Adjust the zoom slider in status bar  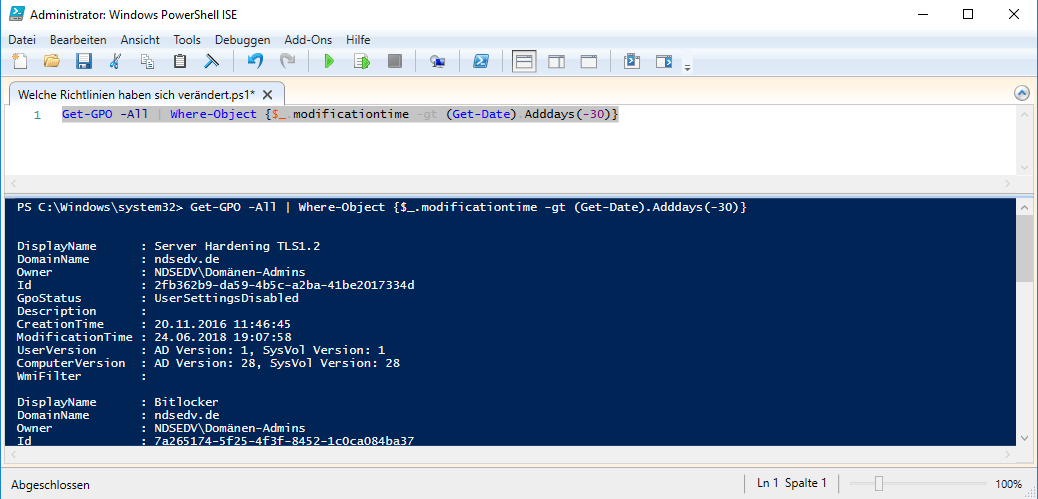tap(879, 484)
